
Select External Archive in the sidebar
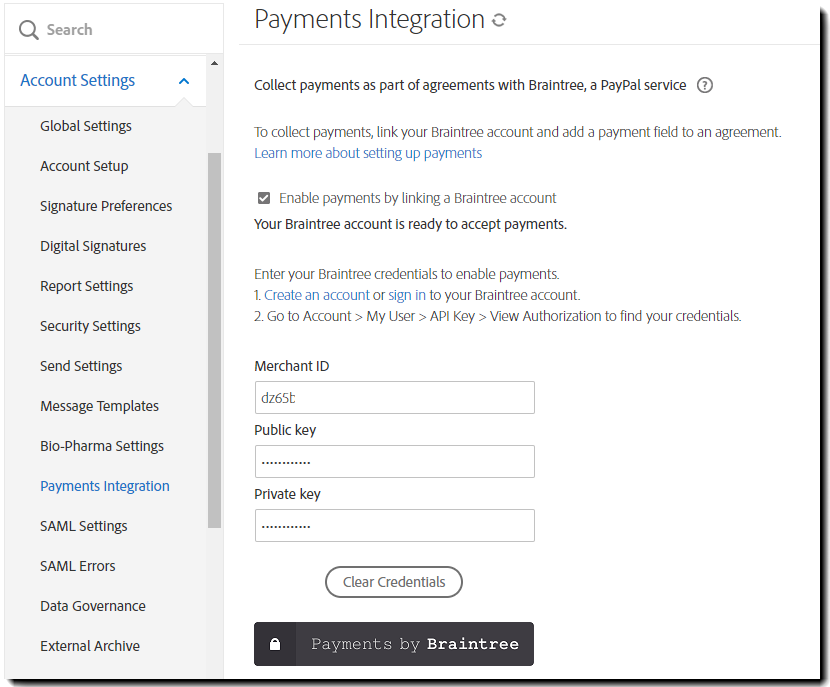click(90, 646)
